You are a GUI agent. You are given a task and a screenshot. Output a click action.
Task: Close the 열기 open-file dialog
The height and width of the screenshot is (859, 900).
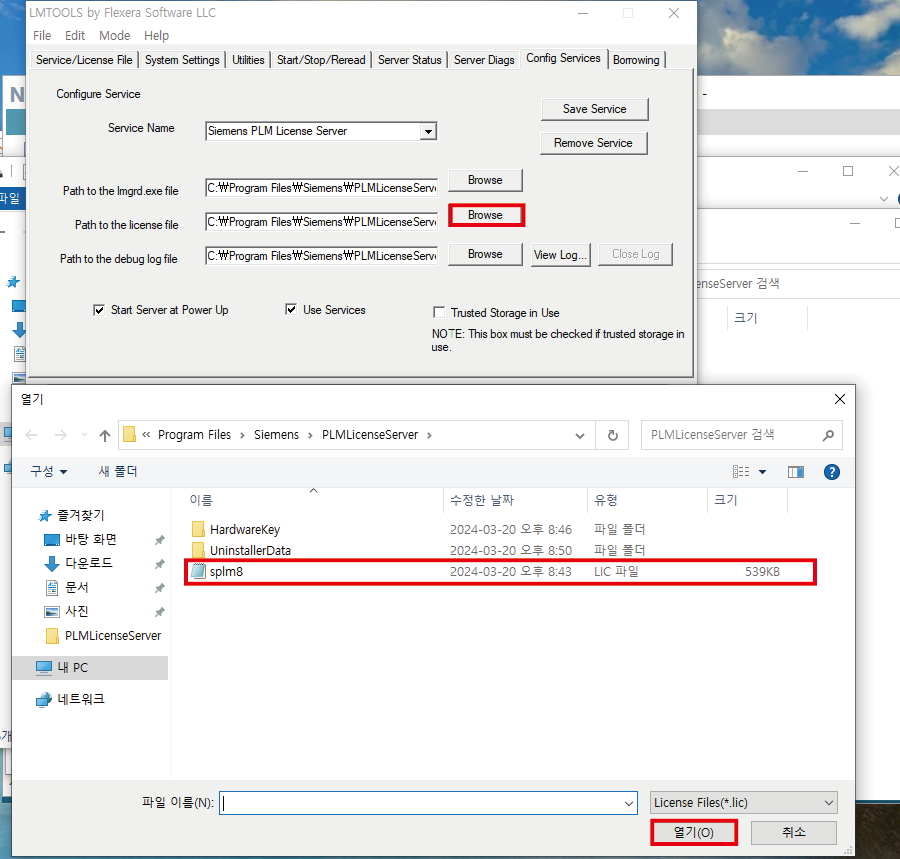[x=839, y=399]
